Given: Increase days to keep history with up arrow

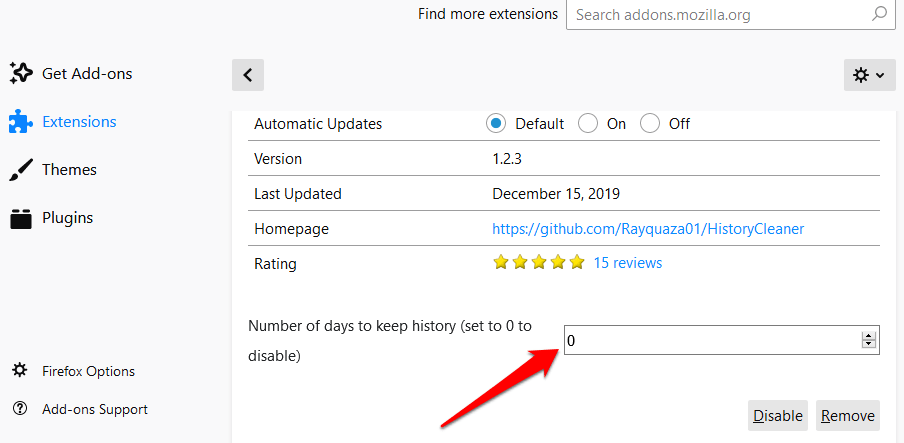Looking at the screenshot, I should coord(868,336).
